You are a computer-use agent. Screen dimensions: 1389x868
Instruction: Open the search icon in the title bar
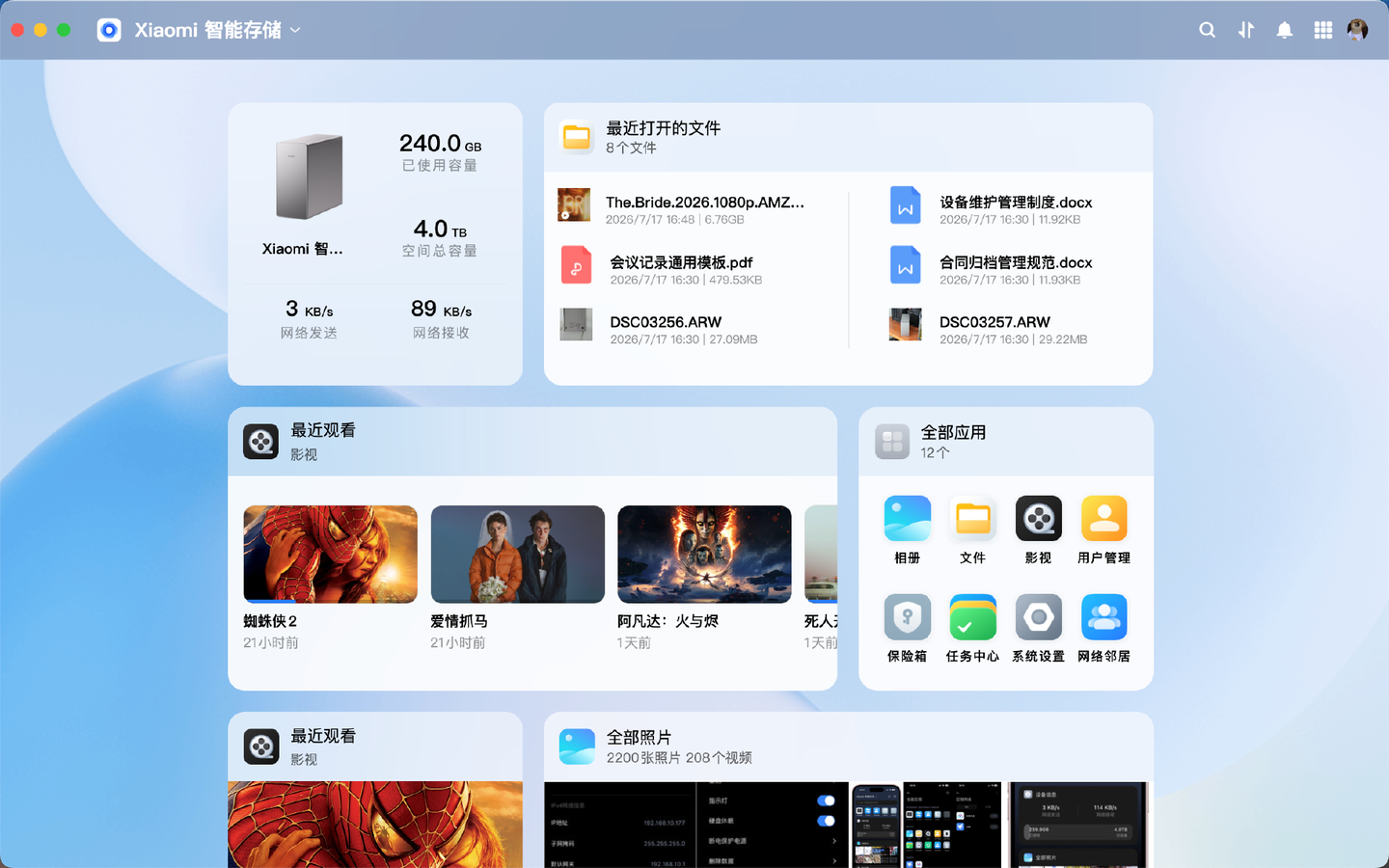(x=1207, y=30)
